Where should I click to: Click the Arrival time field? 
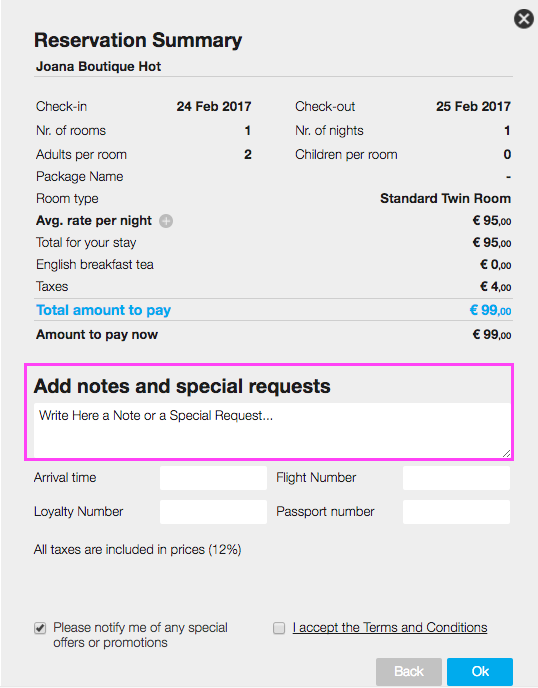[x=213, y=478]
